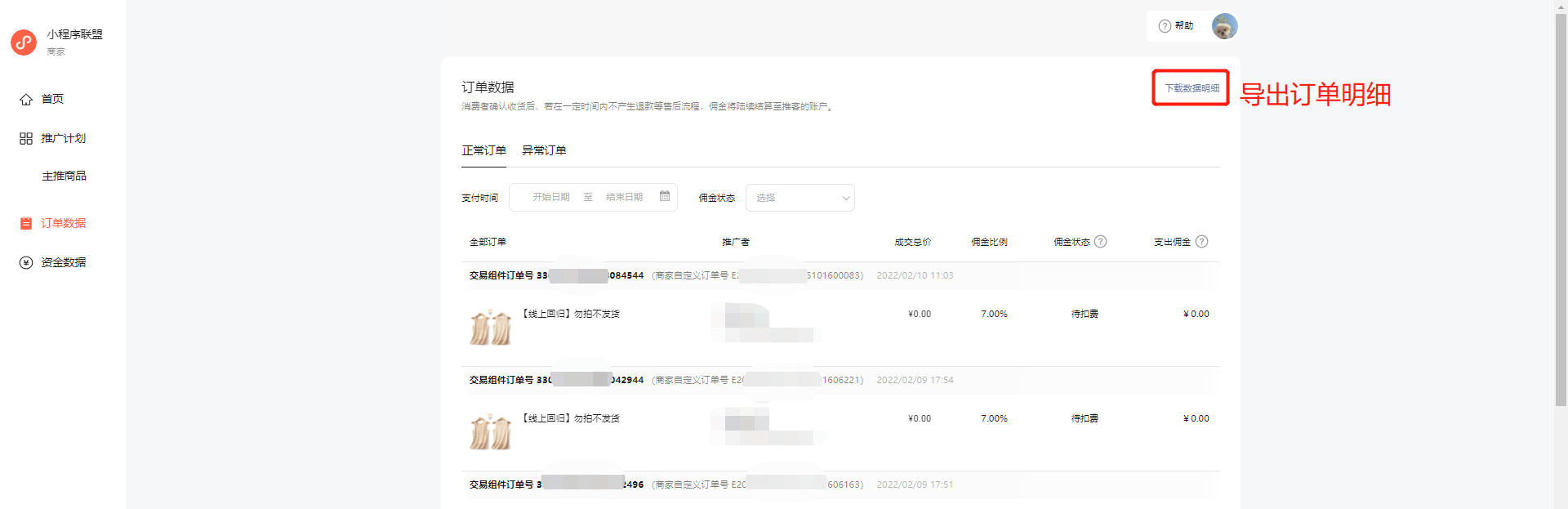Click the 推广计划 grid icon
1568x509 pixels.
[26, 138]
